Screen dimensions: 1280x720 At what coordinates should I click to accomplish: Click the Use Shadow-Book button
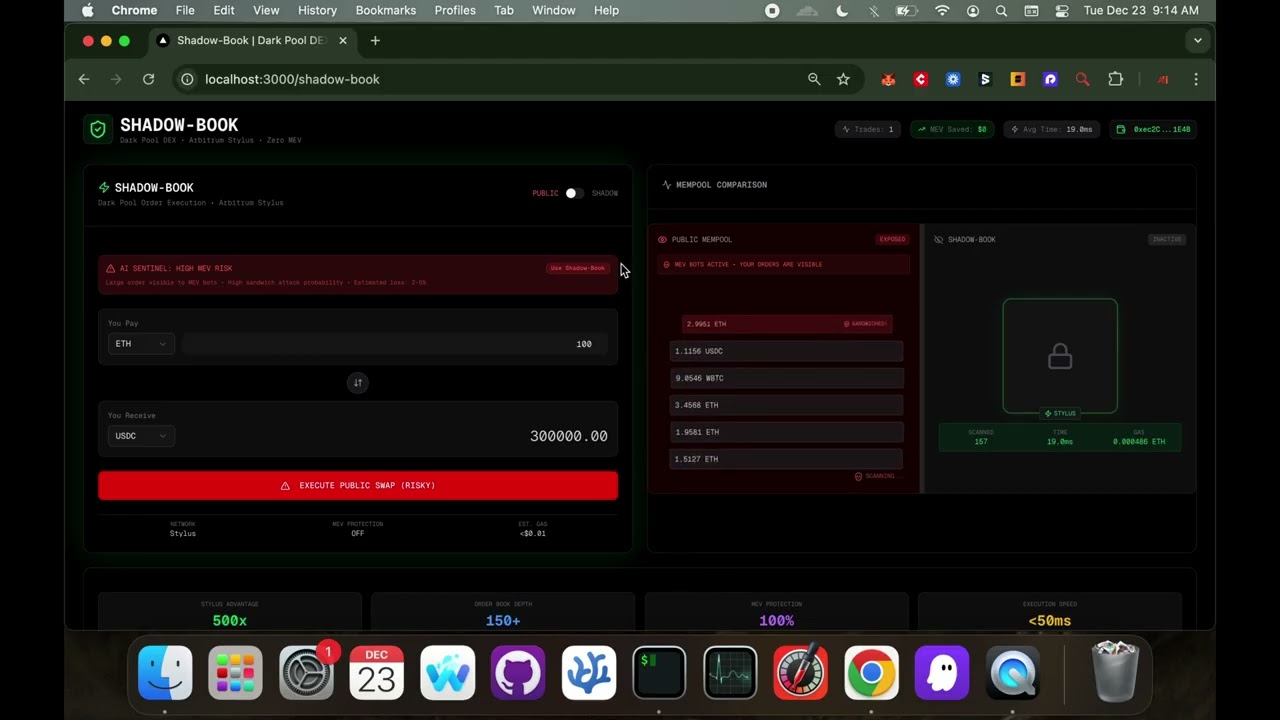pos(578,268)
